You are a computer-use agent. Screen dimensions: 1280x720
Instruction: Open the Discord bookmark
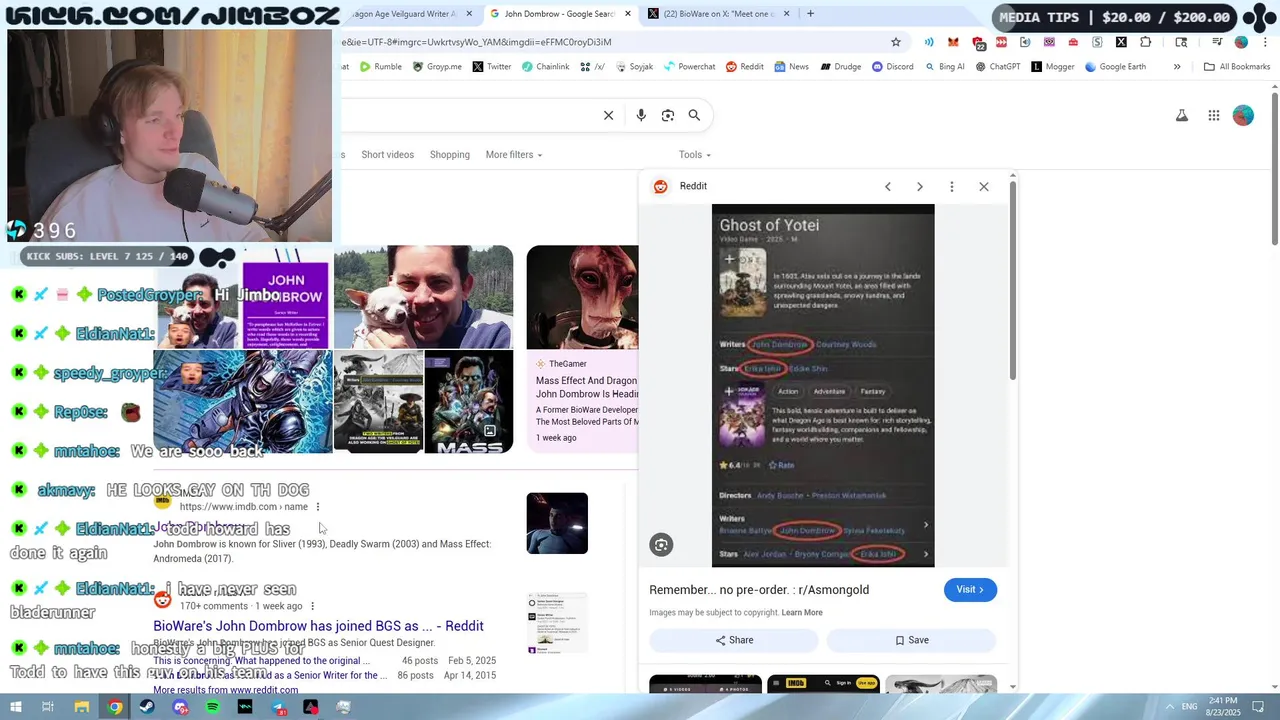tap(893, 67)
